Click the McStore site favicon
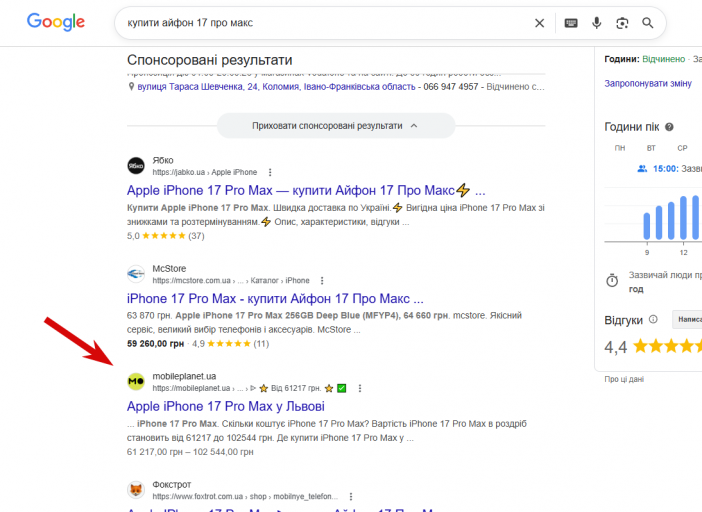 136,274
